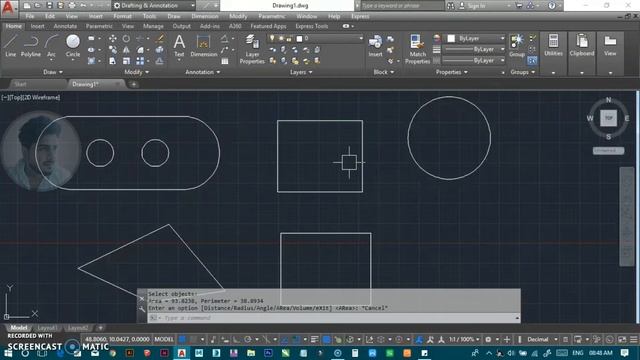This screenshot has height=360, width=640.
Task: Toggle grid display in status bar
Action: tap(182, 339)
